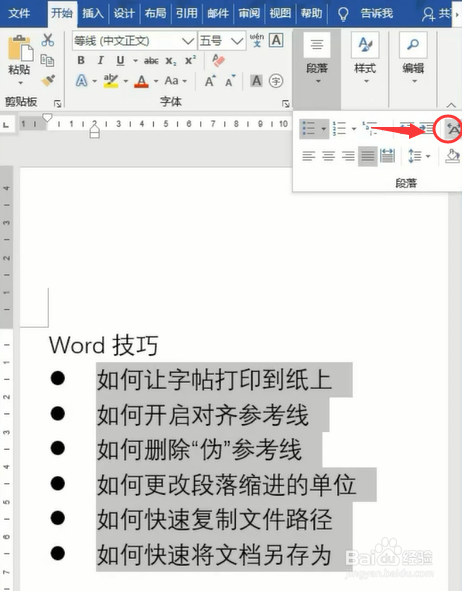Switch to the 布局 Layout tab
462x591 pixels.
pyautogui.click(x=155, y=14)
